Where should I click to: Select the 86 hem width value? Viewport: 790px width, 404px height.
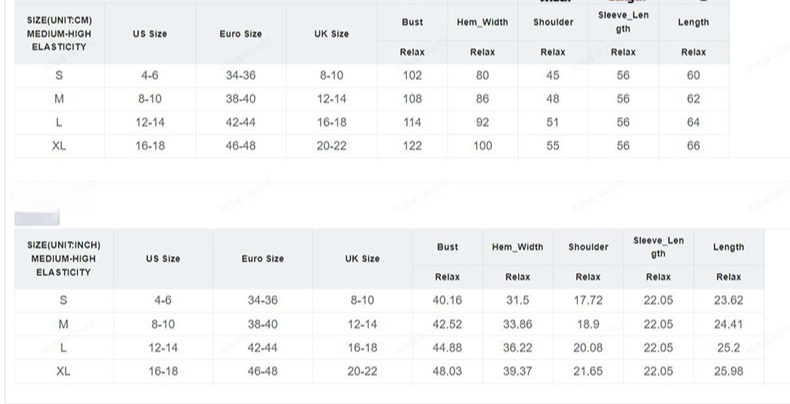coord(483,99)
